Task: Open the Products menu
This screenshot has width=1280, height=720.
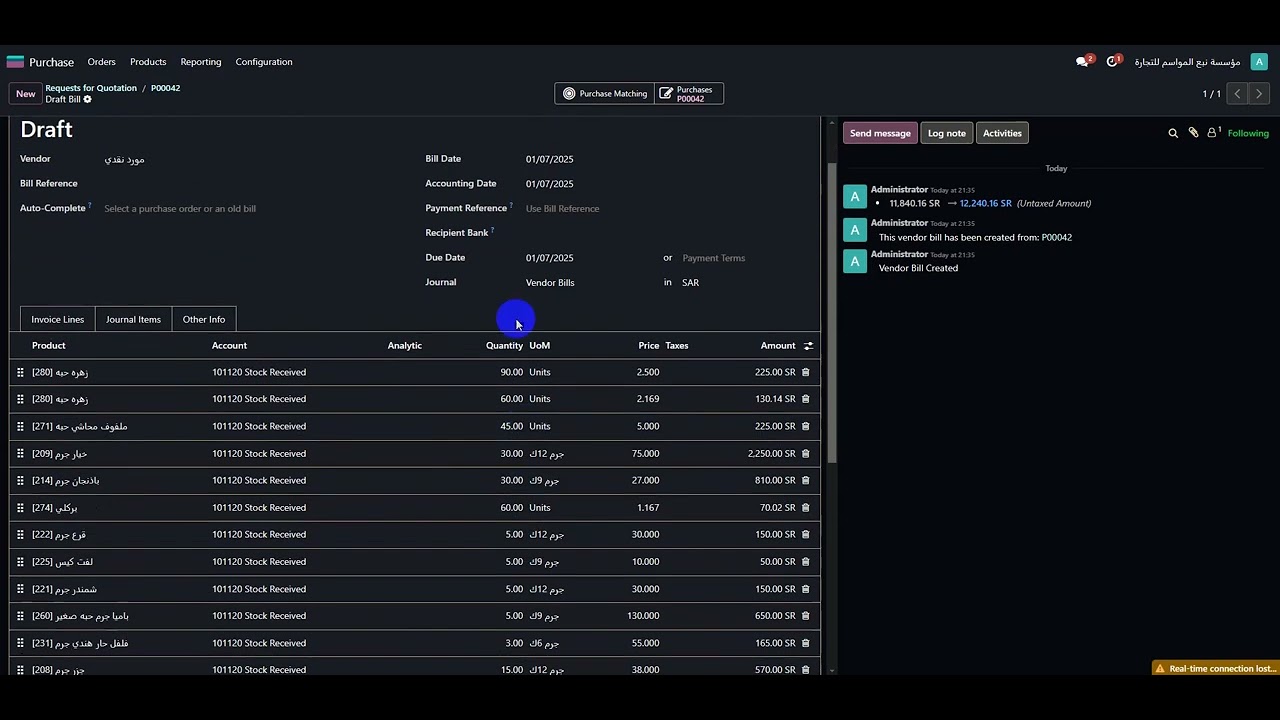Action: [x=148, y=62]
